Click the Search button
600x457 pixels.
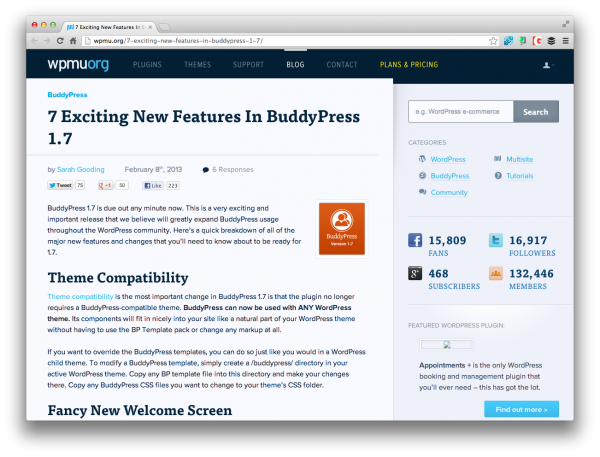point(536,112)
